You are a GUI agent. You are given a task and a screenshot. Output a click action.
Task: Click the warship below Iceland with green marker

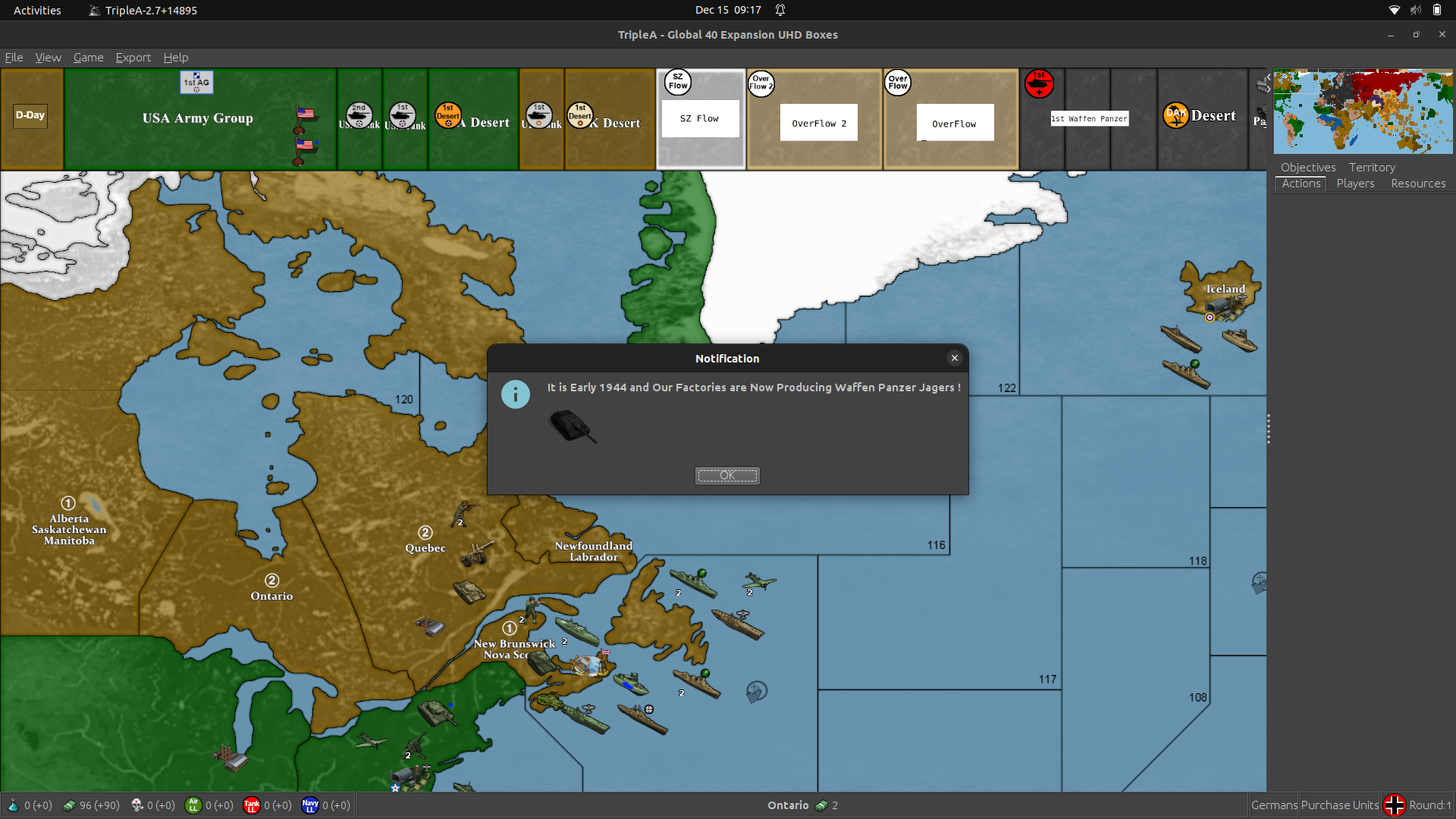(1187, 372)
